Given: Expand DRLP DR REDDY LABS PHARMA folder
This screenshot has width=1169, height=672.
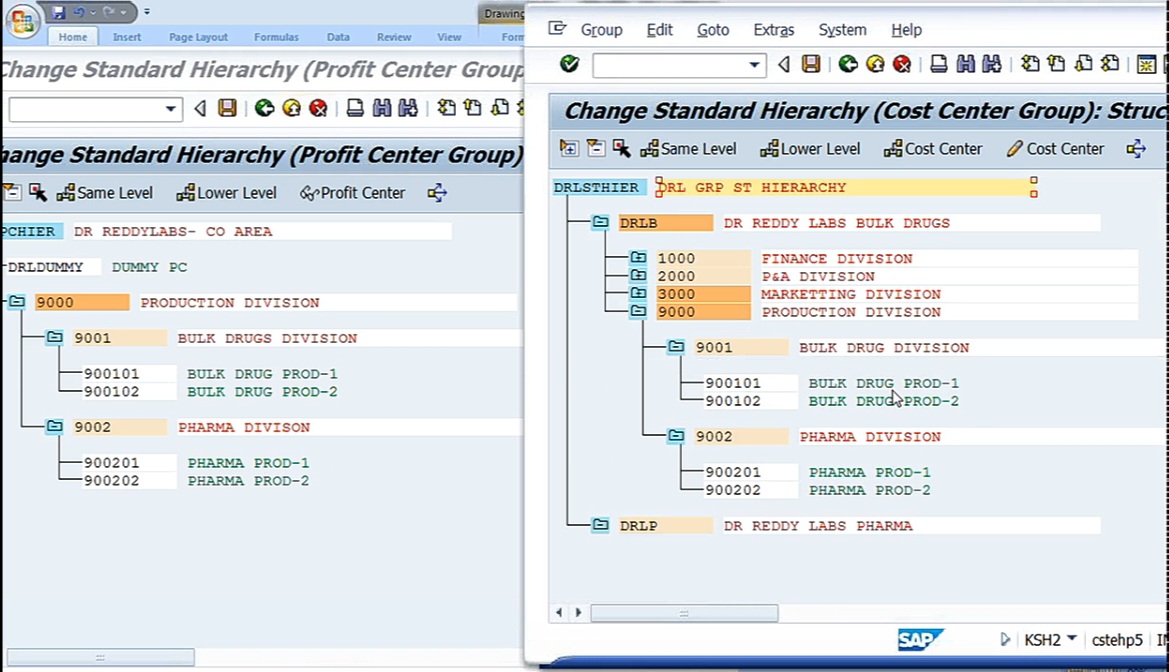Looking at the screenshot, I should (600, 525).
